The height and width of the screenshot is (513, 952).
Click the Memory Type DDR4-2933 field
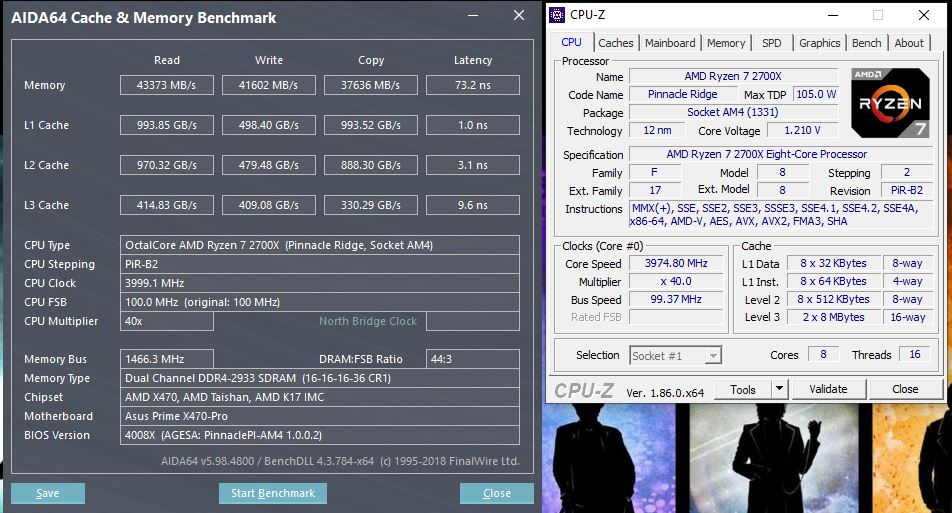click(319, 378)
